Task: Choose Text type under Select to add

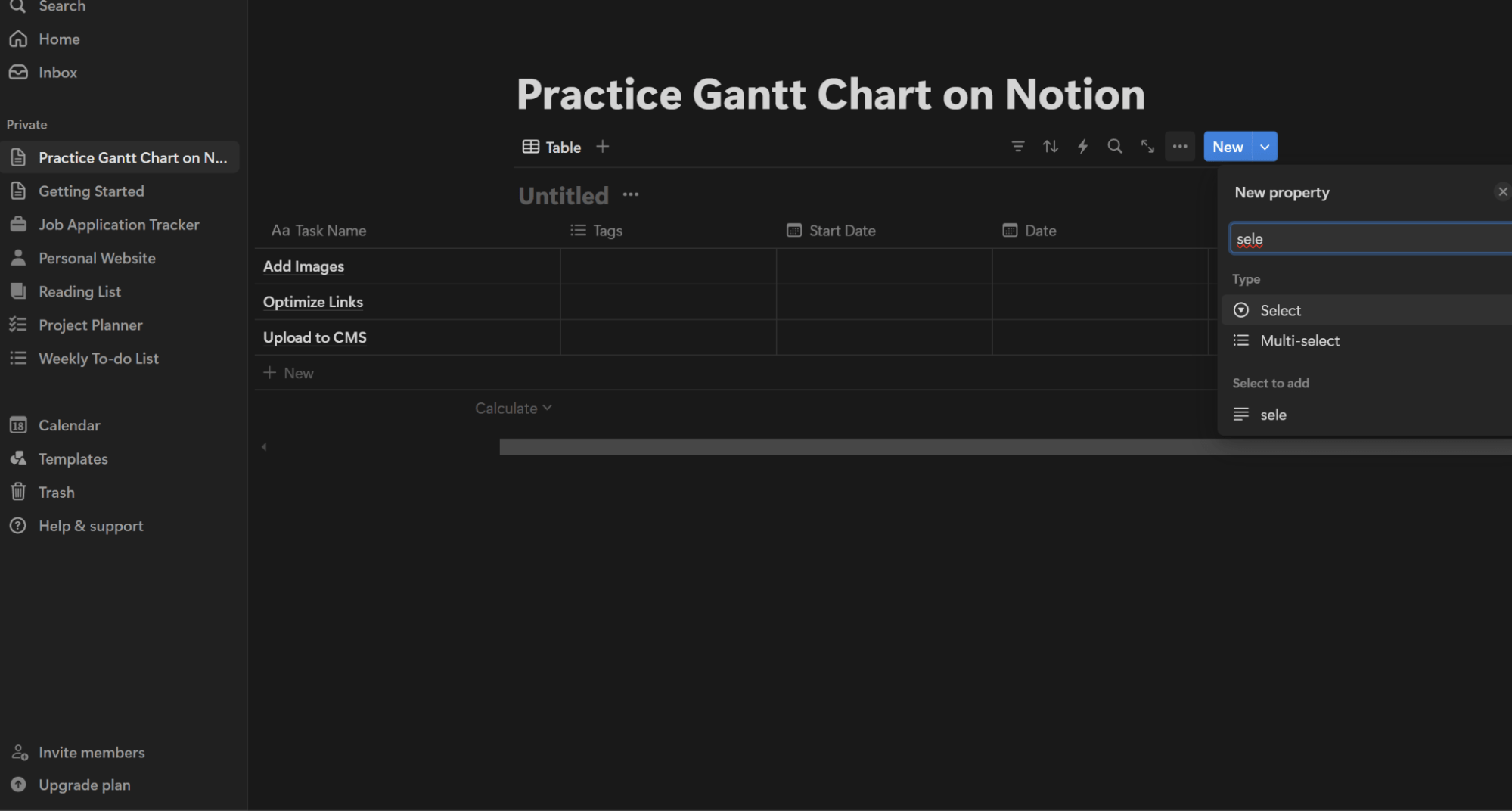Action: (1272, 415)
